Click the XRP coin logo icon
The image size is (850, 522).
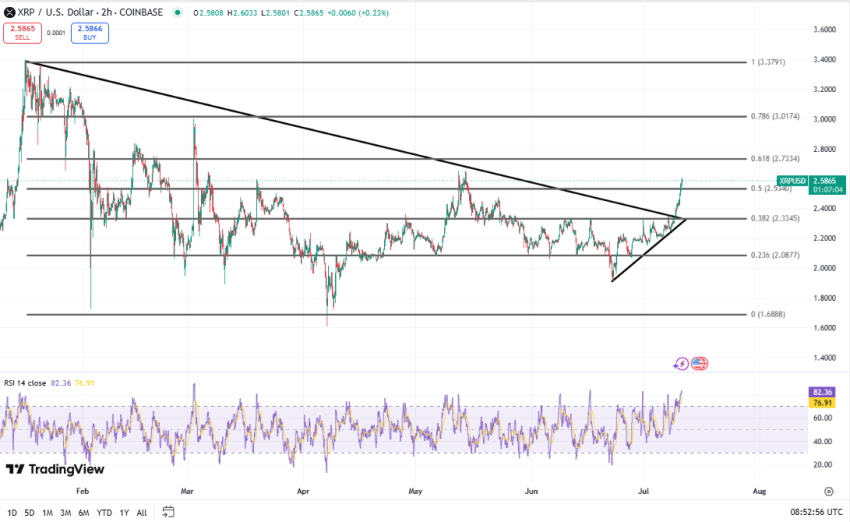[x=11, y=13]
